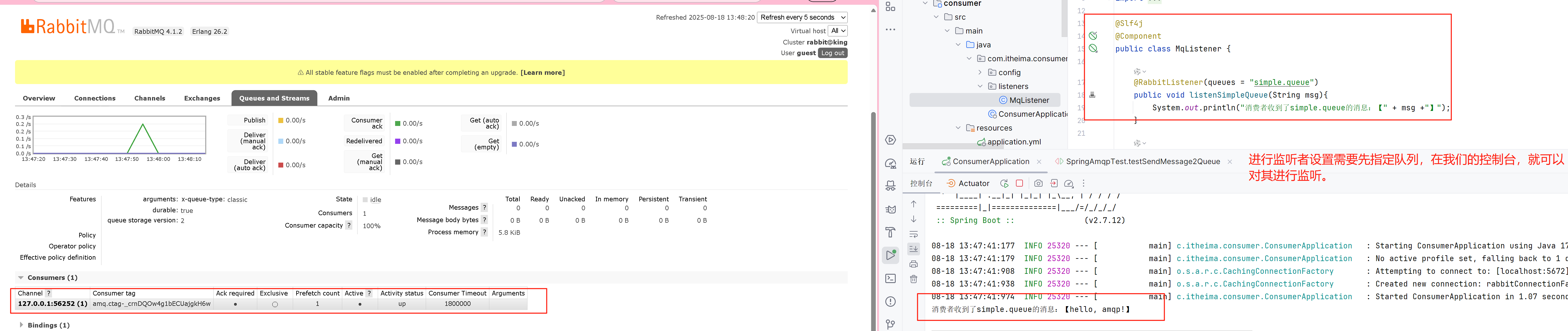Switch to the Overview tab

39,98
